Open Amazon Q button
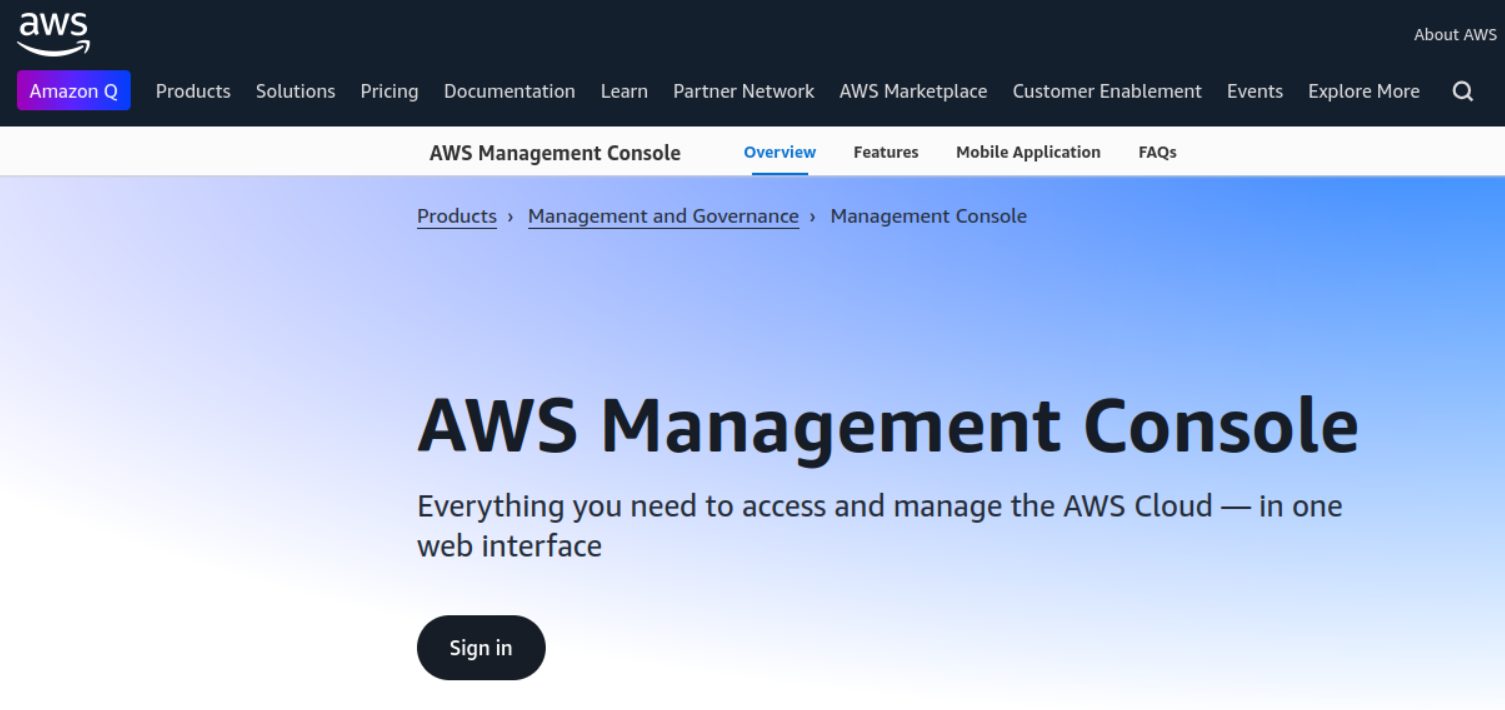 tap(74, 91)
